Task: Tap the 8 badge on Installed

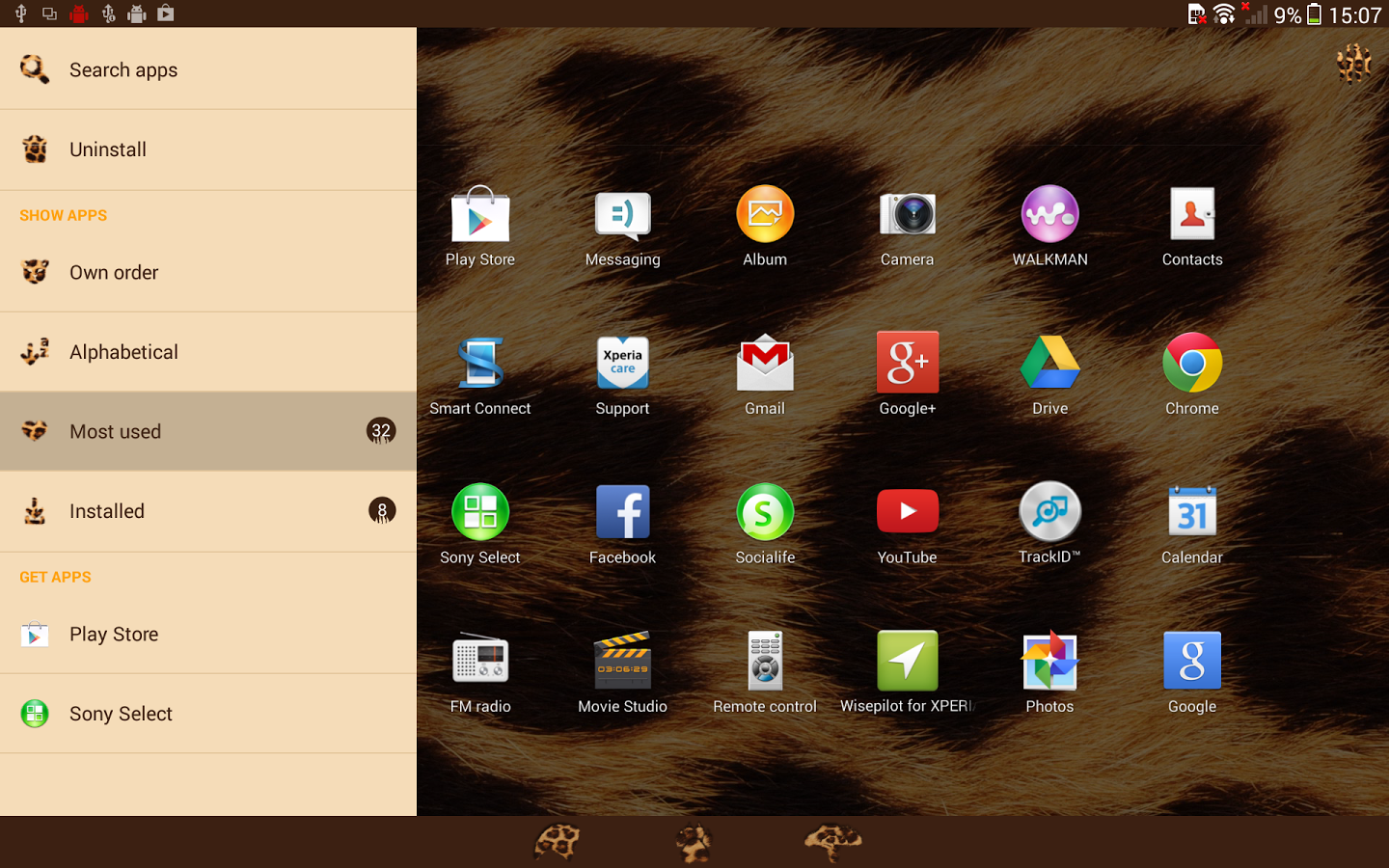Action: pos(382,510)
